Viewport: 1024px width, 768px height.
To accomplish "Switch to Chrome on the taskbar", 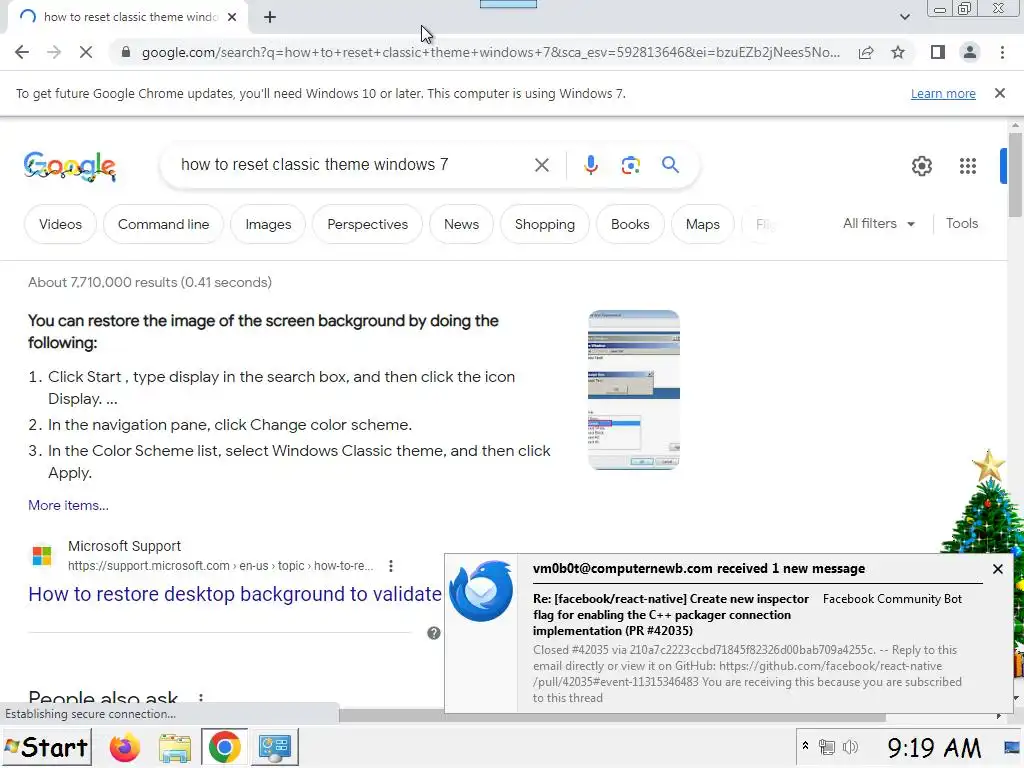I will (x=224, y=747).
